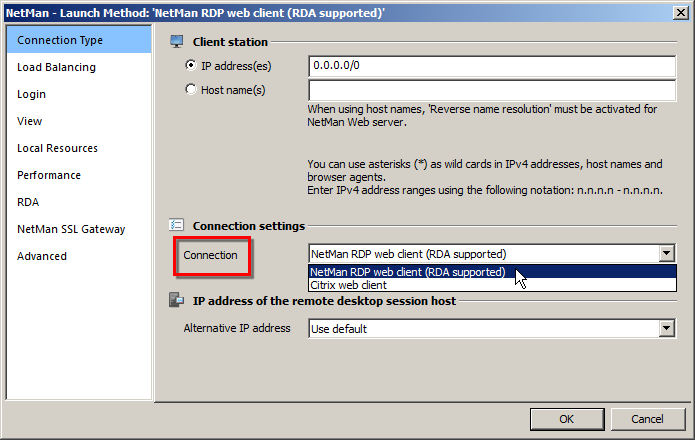Image resolution: width=695 pixels, height=440 pixels.
Task: Show the Performance page
Action: (49, 175)
